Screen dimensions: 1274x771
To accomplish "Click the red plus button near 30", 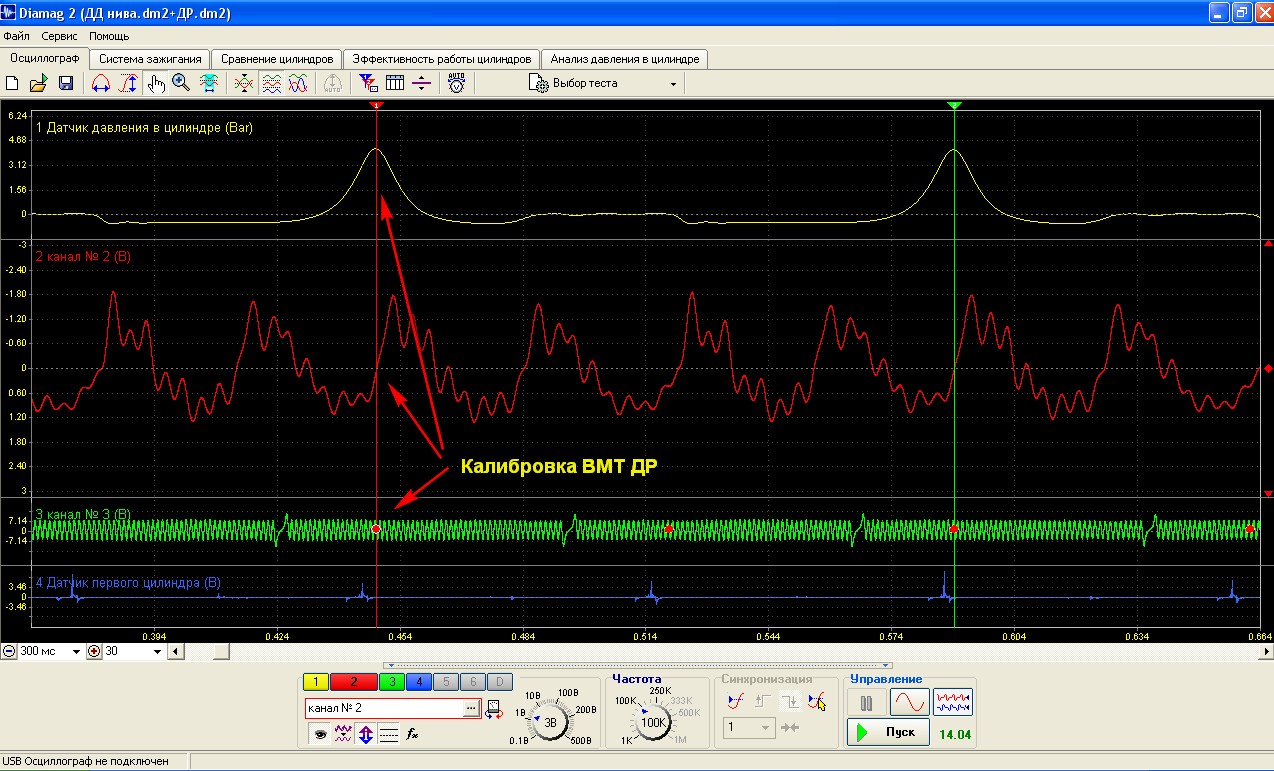I will click(x=95, y=651).
